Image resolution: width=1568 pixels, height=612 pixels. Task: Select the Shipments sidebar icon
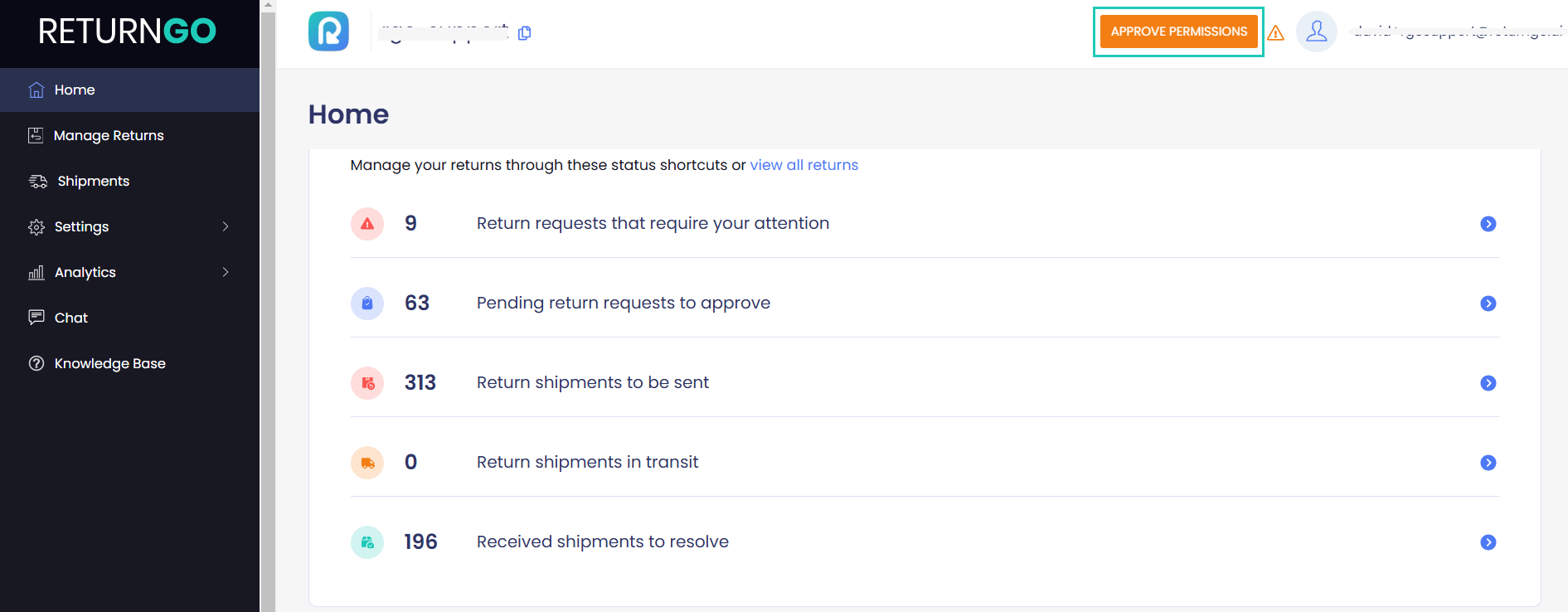pyautogui.click(x=36, y=181)
